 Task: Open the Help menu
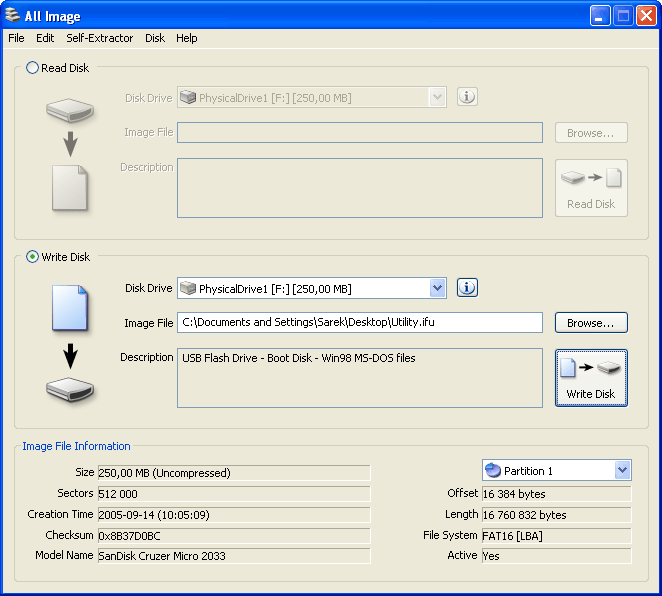coord(187,38)
